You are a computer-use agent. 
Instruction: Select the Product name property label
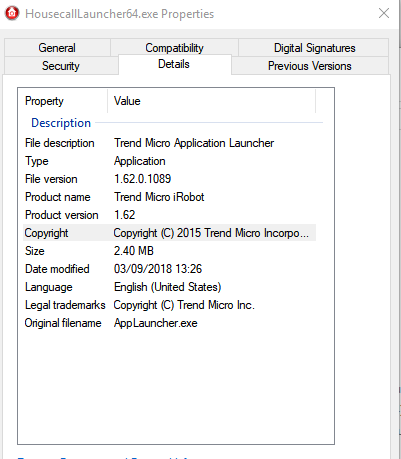click(58, 197)
